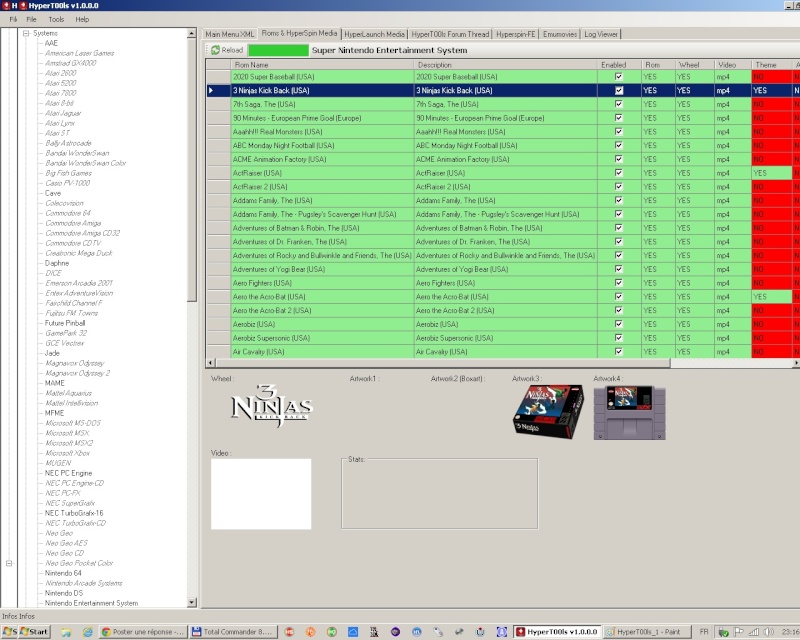The width and height of the screenshot is (800, 640).
Task: Sort by the Rom Name column header
Action: coord(322,65)
